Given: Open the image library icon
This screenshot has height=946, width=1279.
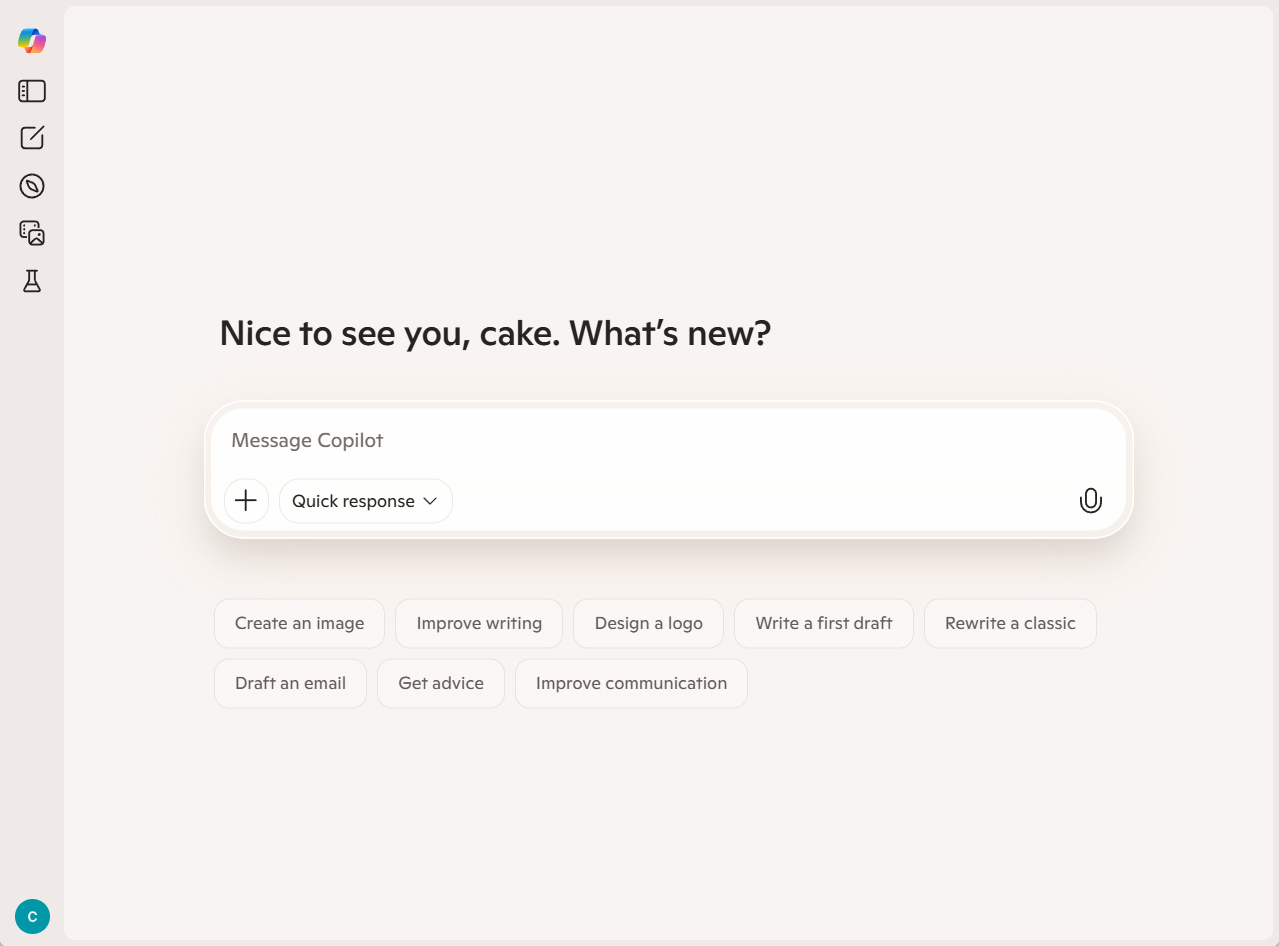Looking at the screenshot, I should coord(32,233).
